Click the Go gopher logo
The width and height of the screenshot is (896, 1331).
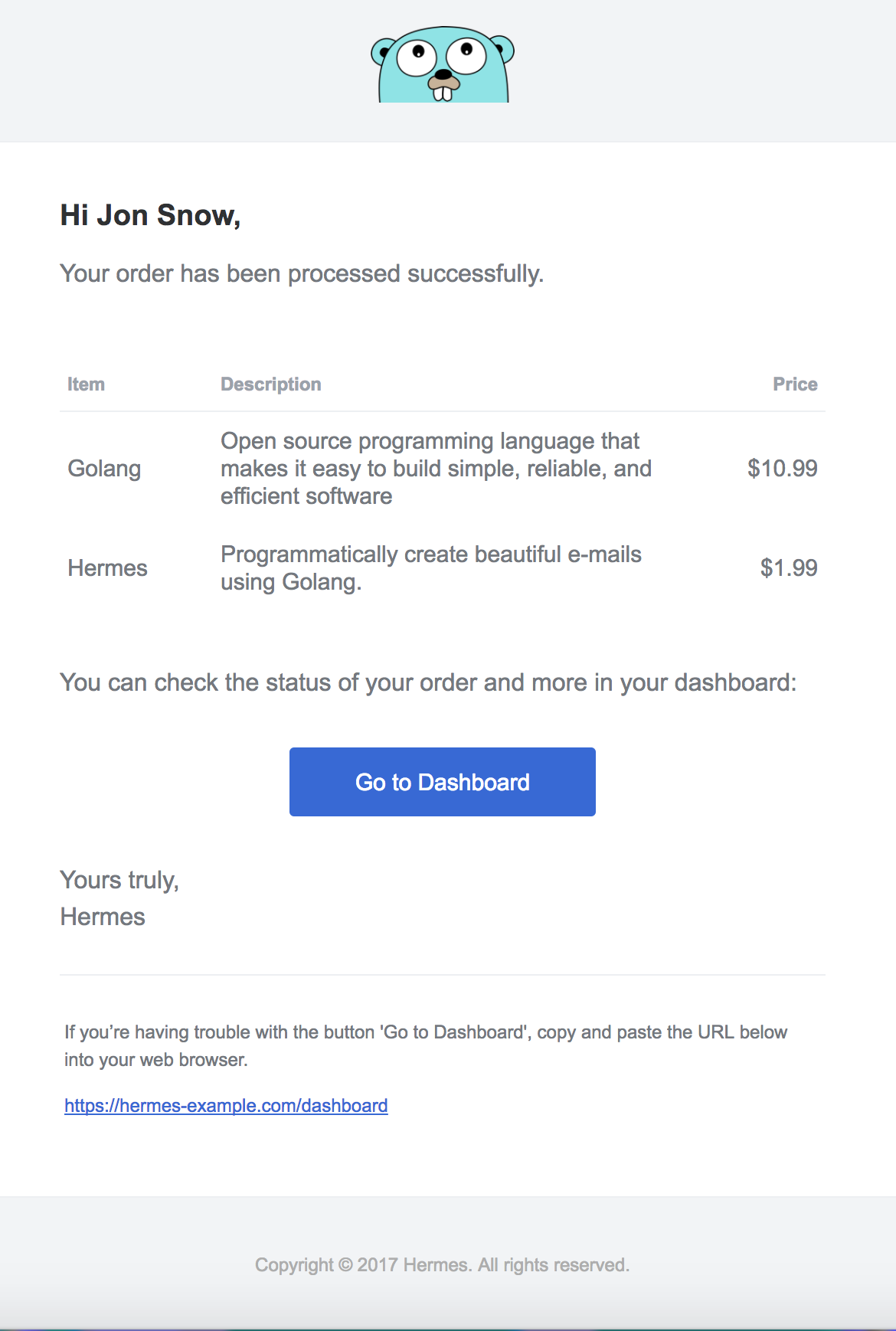(x=443, y=66)
